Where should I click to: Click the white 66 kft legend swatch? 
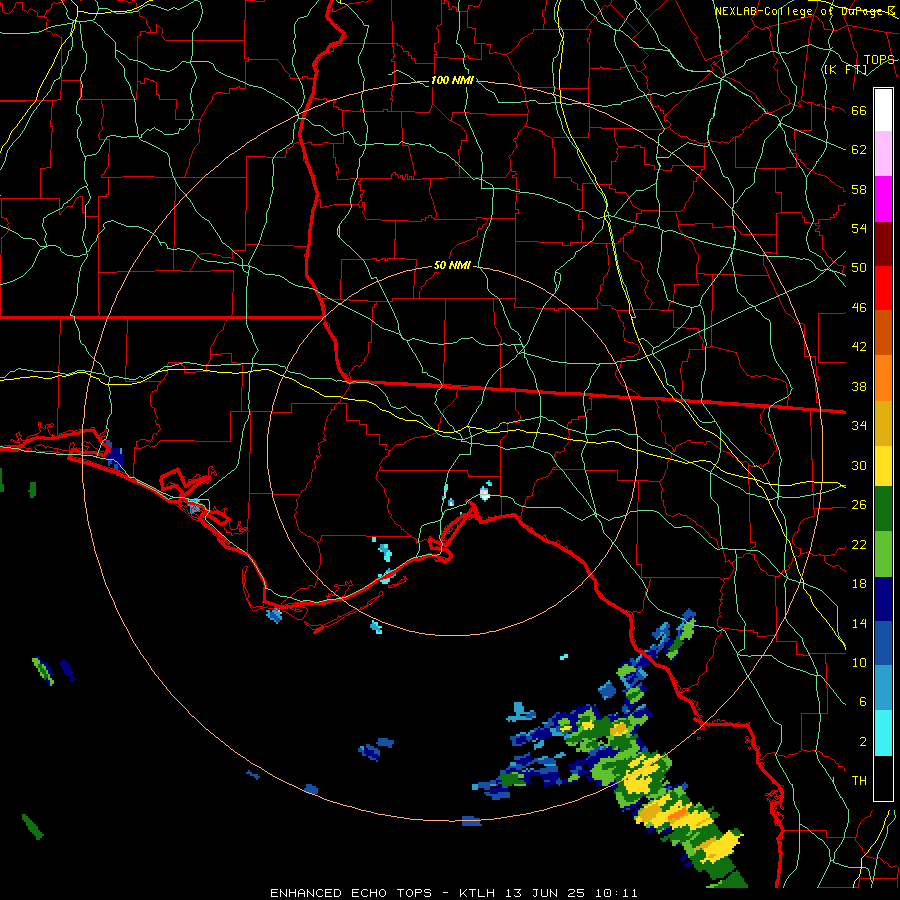[x=883, y=110]
